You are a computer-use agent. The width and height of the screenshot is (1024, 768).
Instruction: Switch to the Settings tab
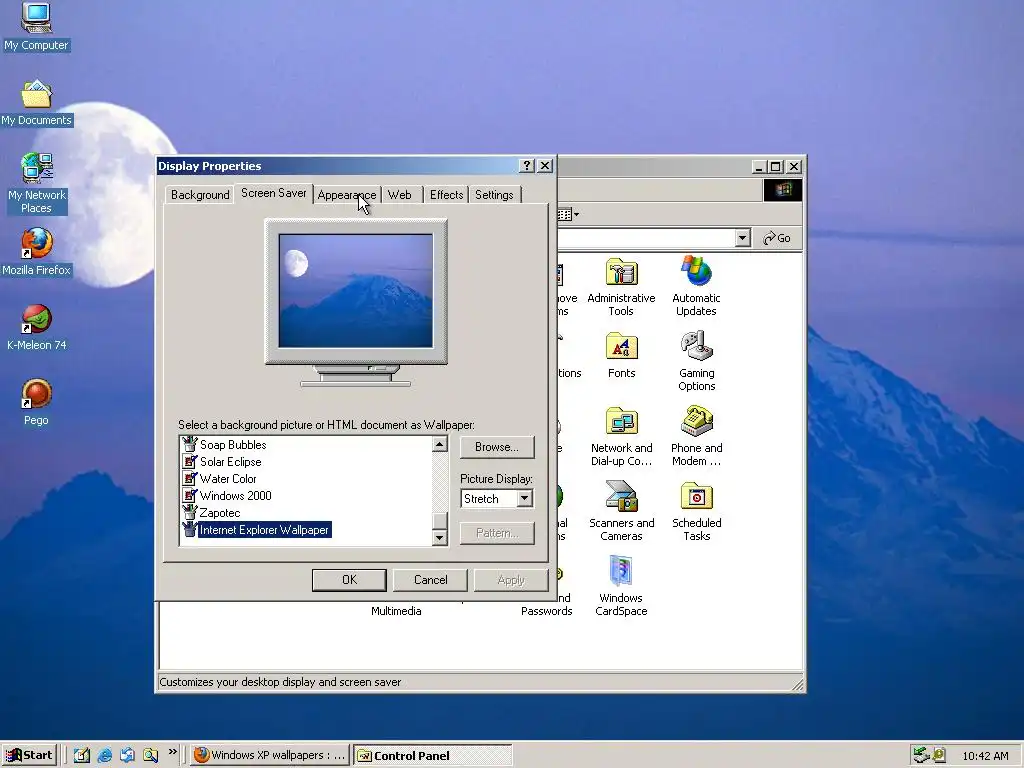point(494,195)
